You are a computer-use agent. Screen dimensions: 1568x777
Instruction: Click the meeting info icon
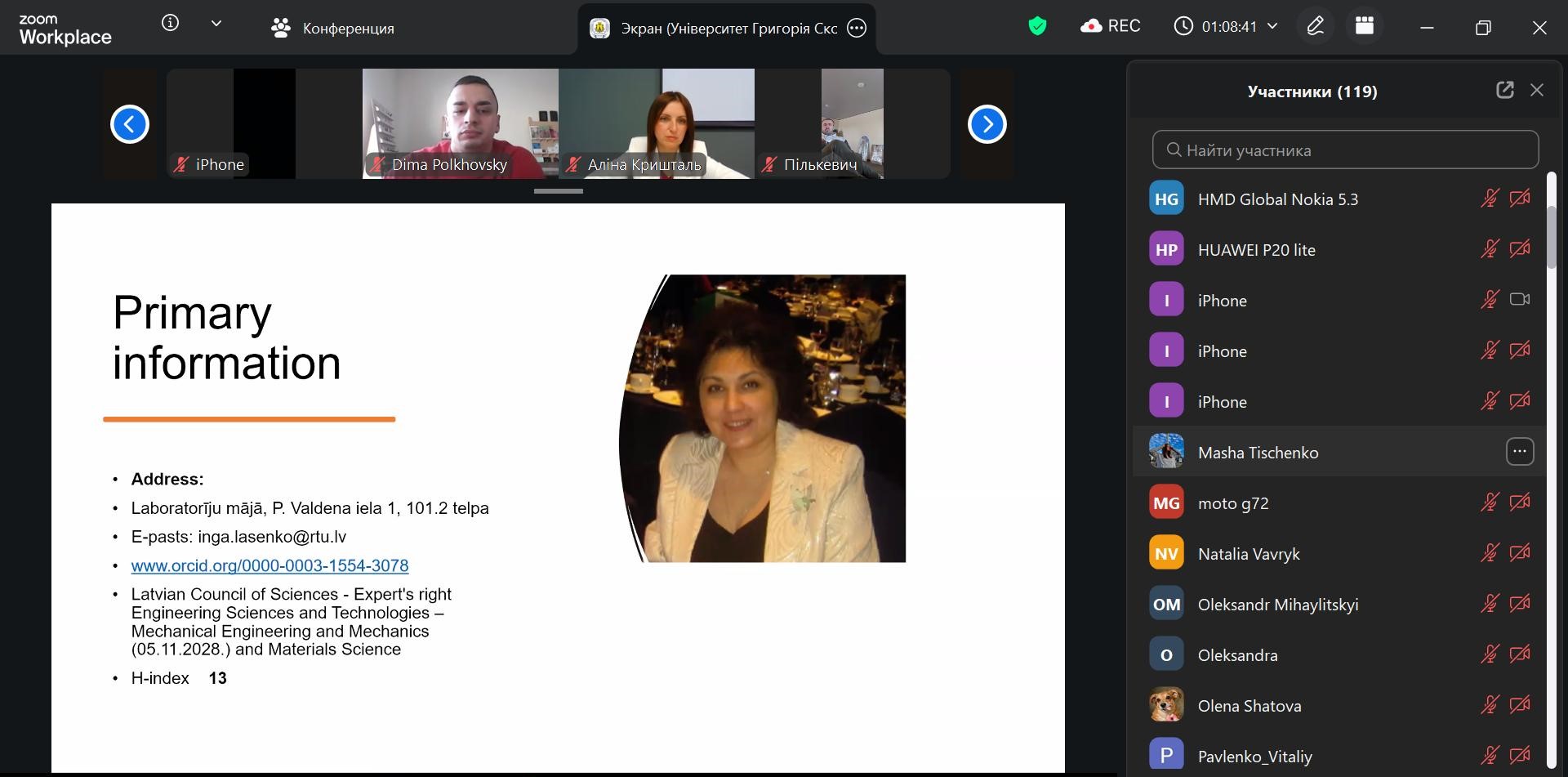[170, 24]
